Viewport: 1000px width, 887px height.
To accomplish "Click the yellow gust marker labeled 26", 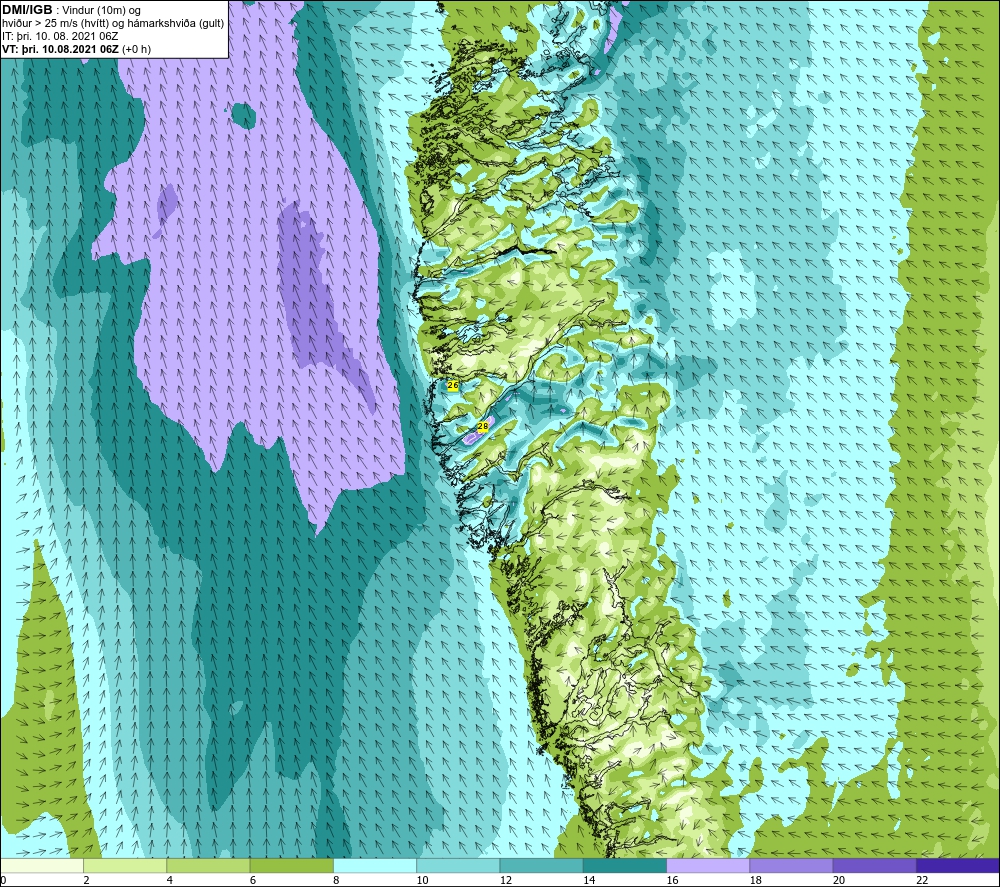I will point(453,385).
